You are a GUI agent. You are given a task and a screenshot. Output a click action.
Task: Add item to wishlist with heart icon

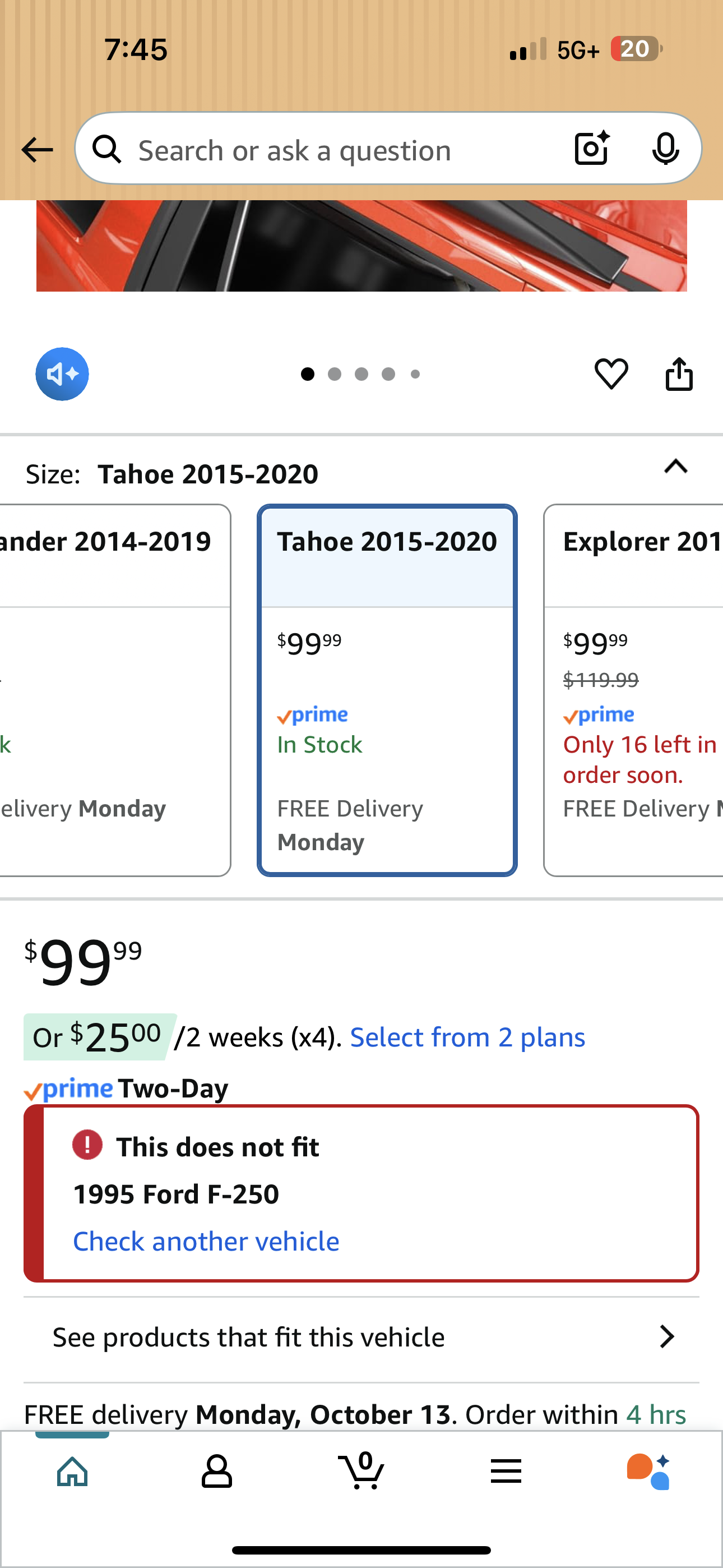point(611,373)
